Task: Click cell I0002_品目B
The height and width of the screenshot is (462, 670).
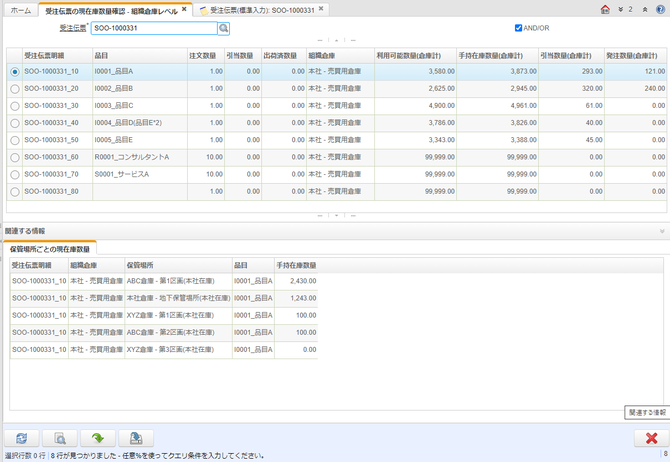Action: tap(140, 89)
